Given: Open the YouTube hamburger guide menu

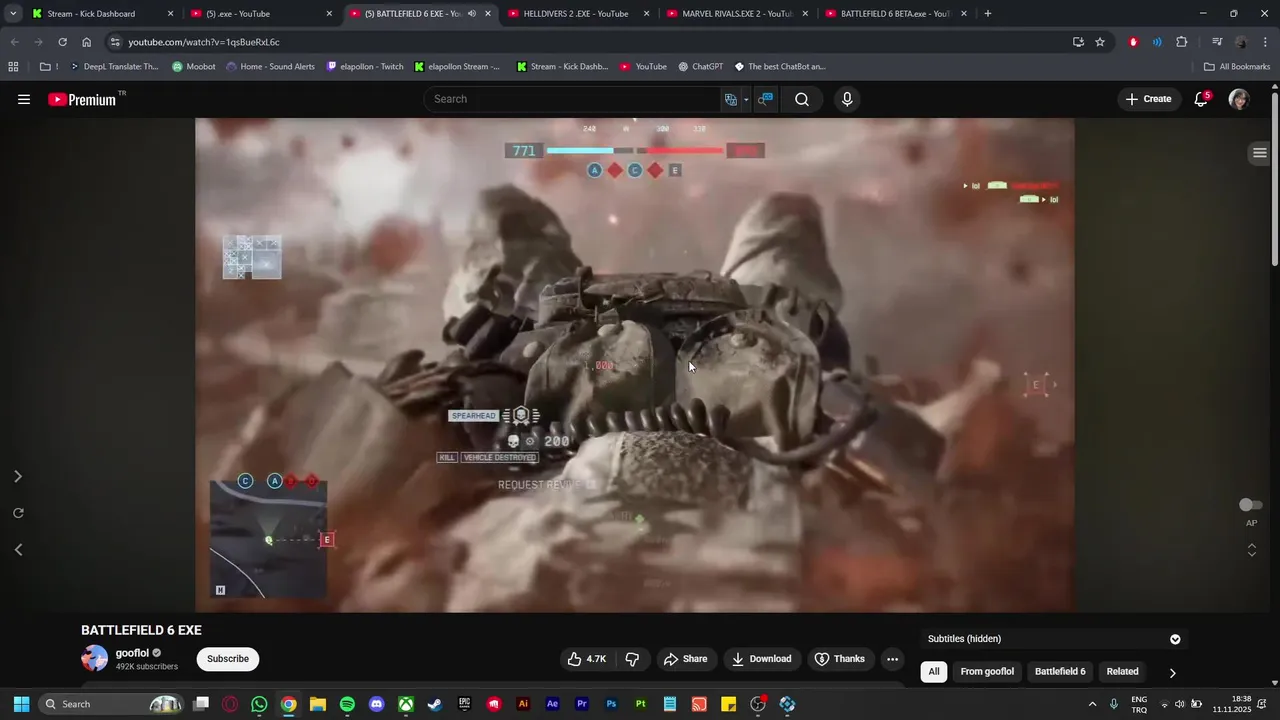Looking at the screenshot, I should [24, 99].
